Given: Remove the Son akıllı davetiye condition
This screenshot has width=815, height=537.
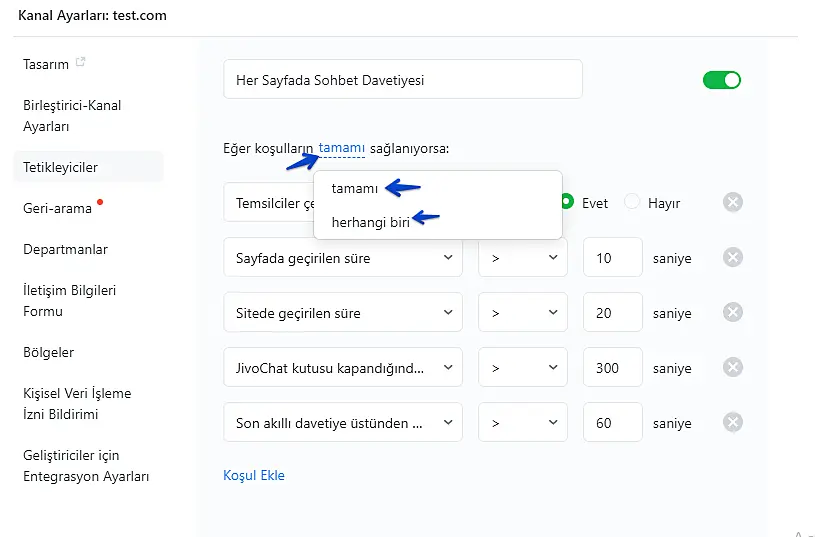Looking at the screenshot, I should click(733, 423).
